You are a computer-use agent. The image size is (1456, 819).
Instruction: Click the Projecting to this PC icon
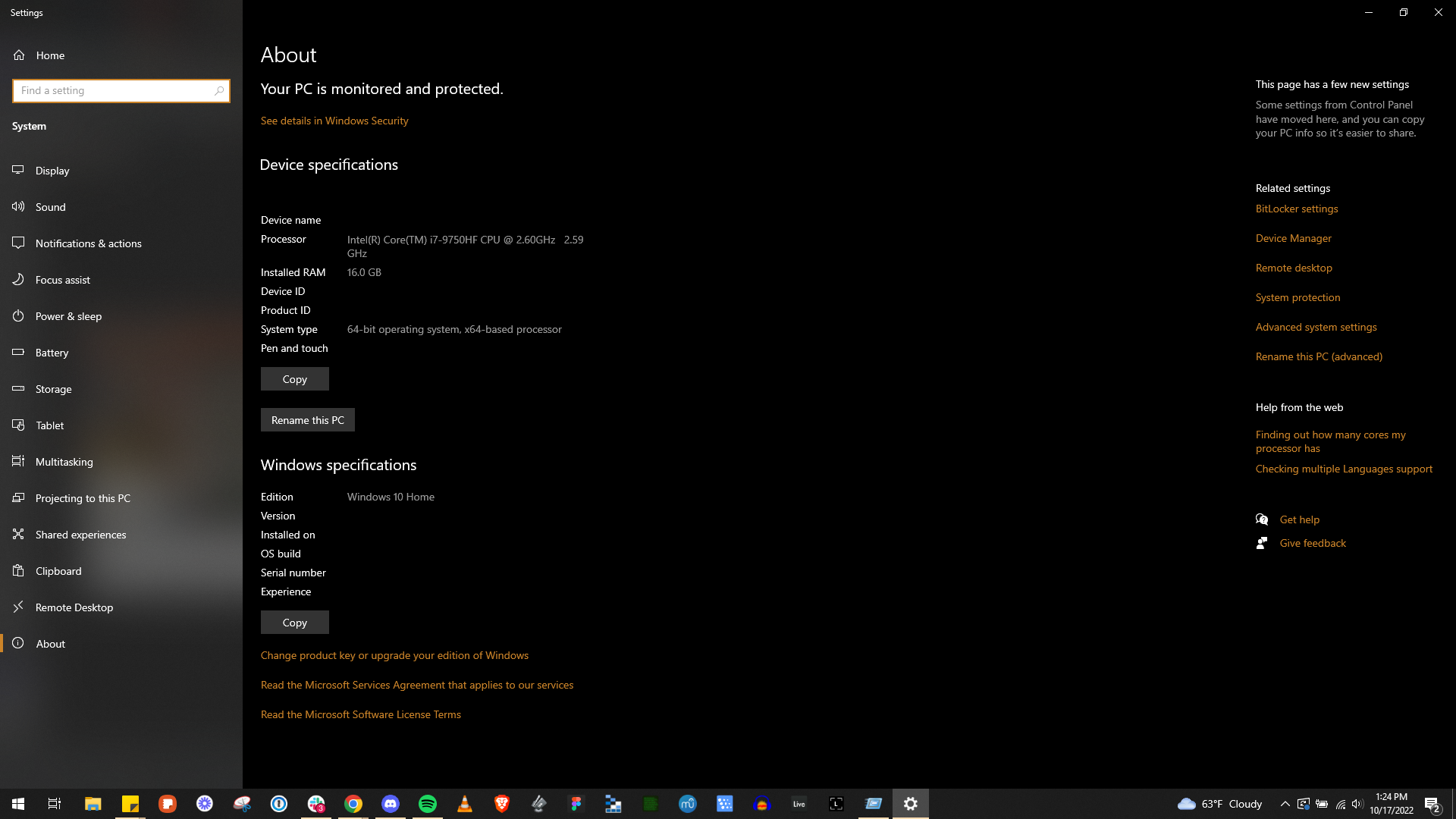tap(18, 498)
